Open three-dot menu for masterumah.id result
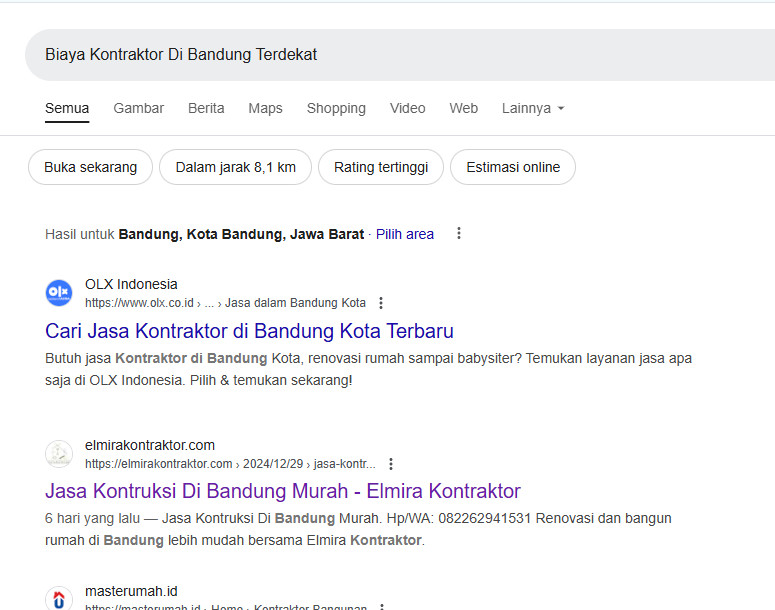The height and width of the screenshot is (610, 775). coord(382,607)
